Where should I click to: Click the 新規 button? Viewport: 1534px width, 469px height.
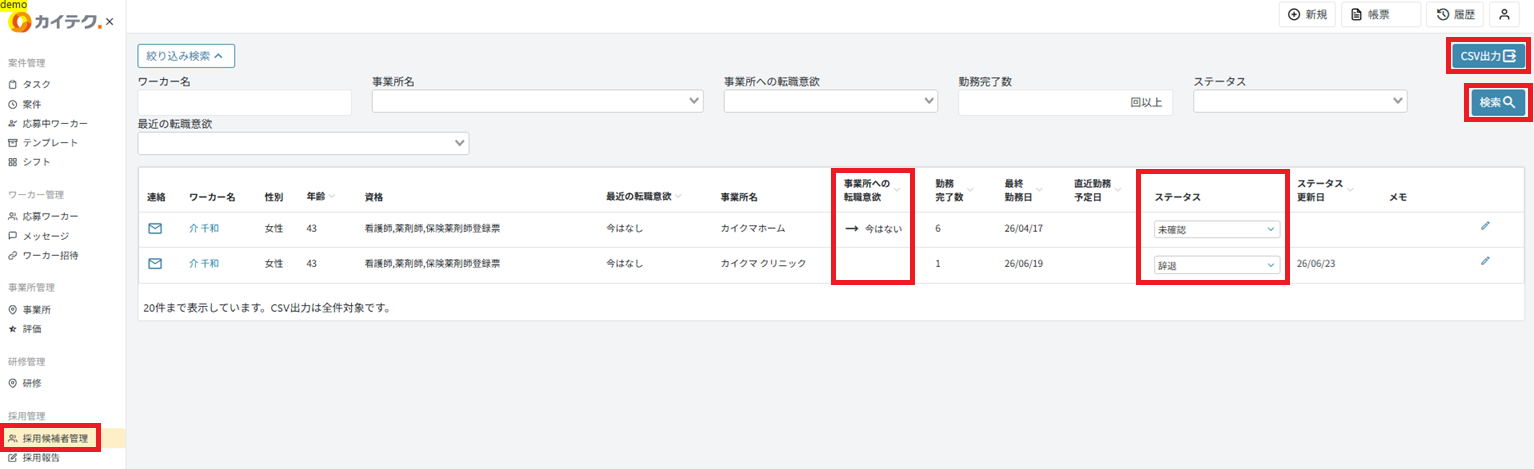(1307, 14)
